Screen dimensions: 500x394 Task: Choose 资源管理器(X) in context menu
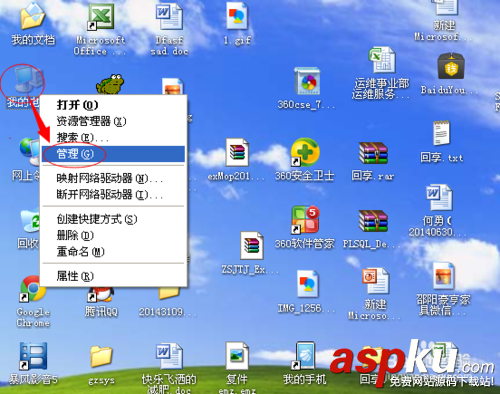113,121
